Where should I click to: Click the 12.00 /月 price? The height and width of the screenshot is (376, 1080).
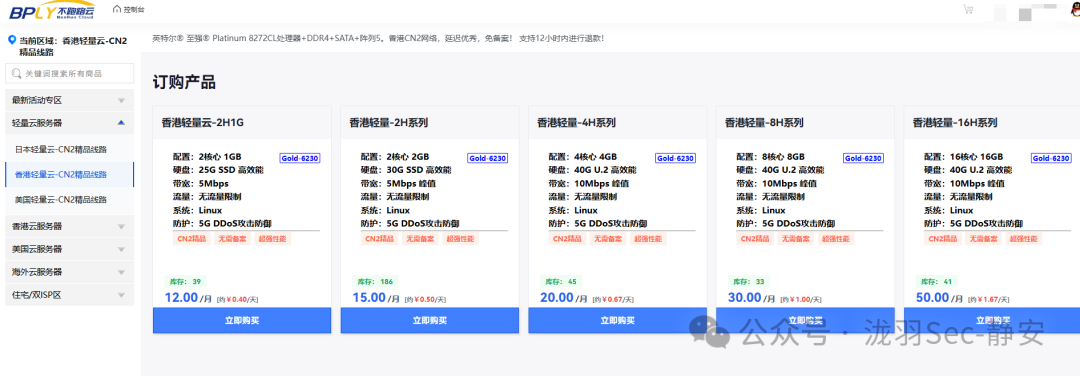coord(187,298)
